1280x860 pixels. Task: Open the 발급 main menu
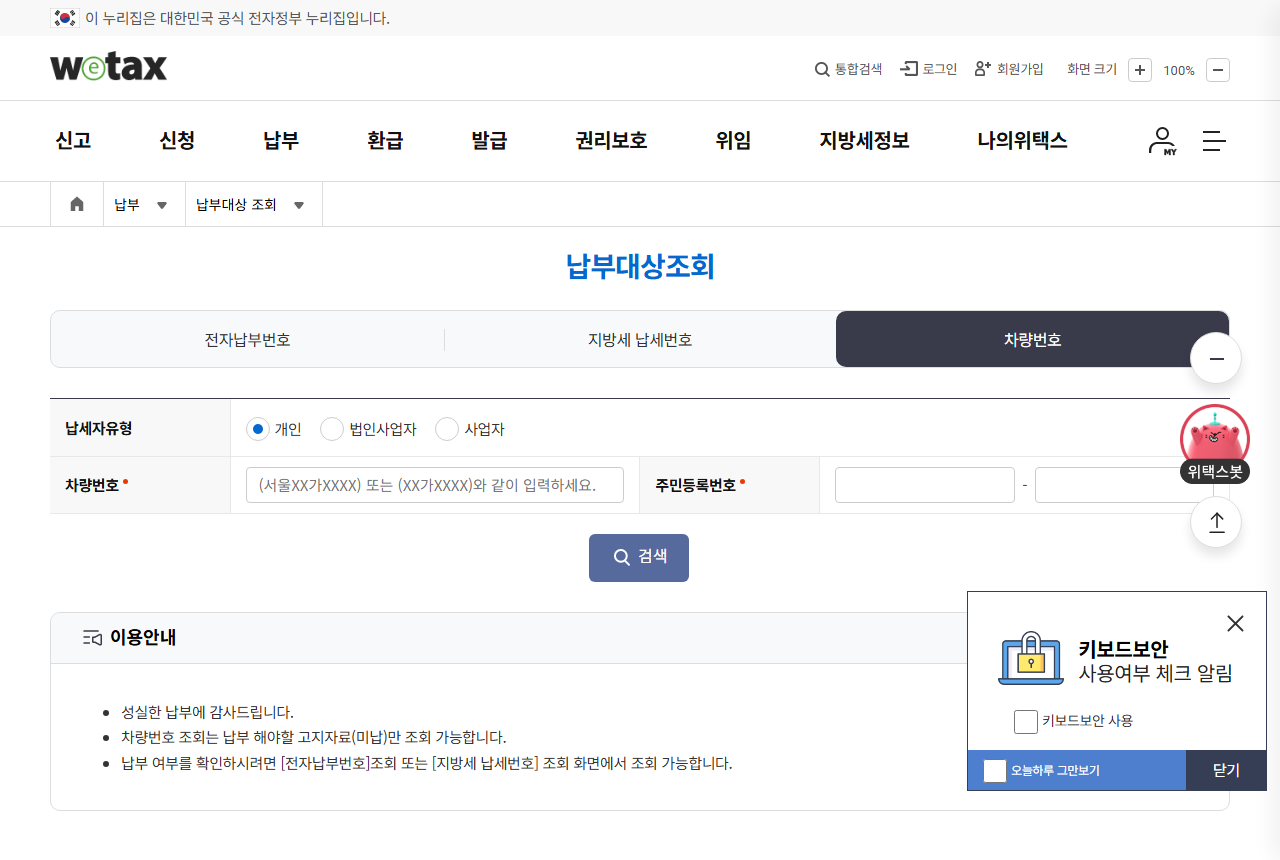[x=489, y=141]
